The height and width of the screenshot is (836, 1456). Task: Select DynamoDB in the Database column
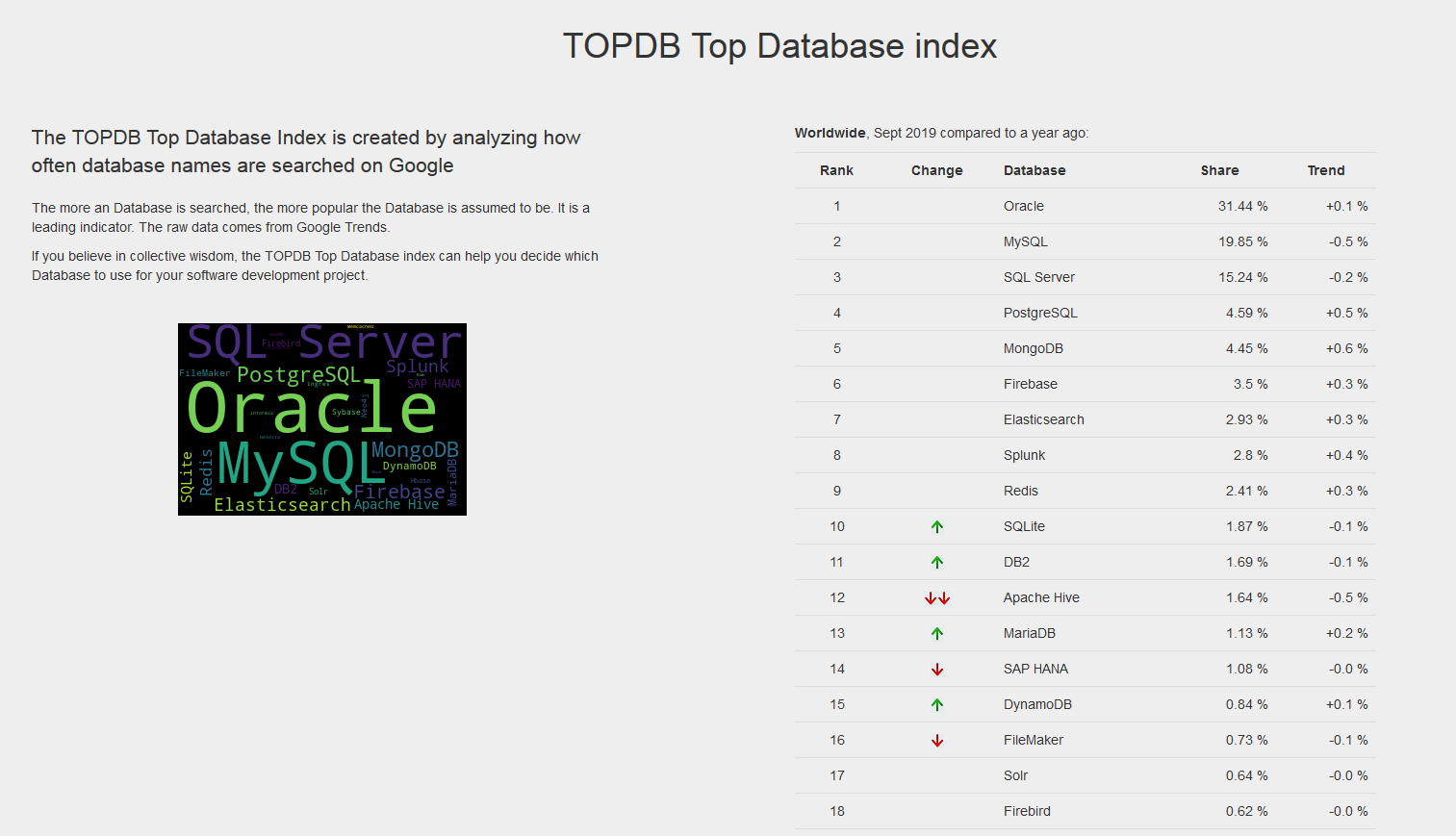pos(1037,704)
